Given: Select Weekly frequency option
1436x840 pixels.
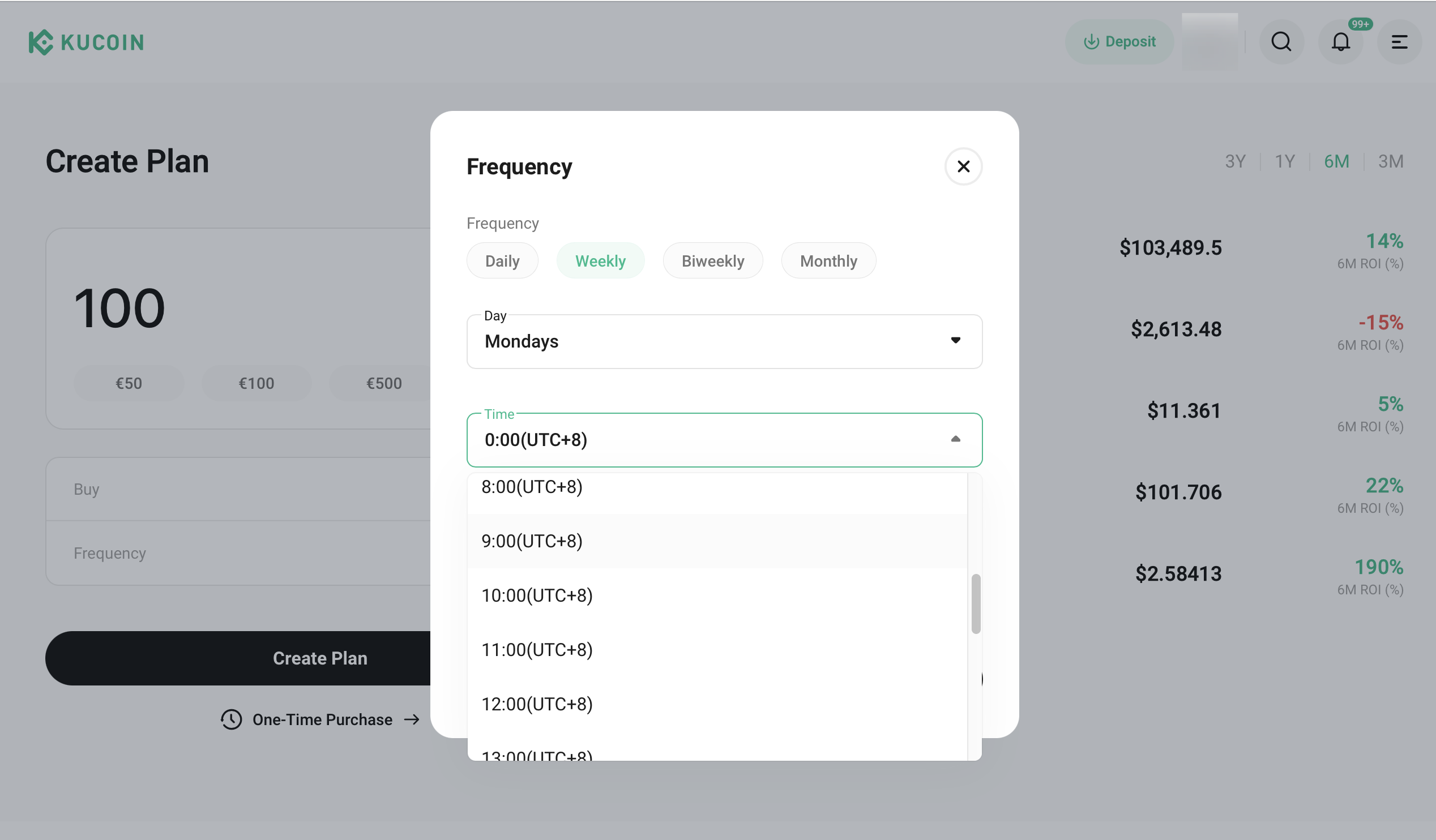Looking at the screenshot, I should [x=600, y=261].
